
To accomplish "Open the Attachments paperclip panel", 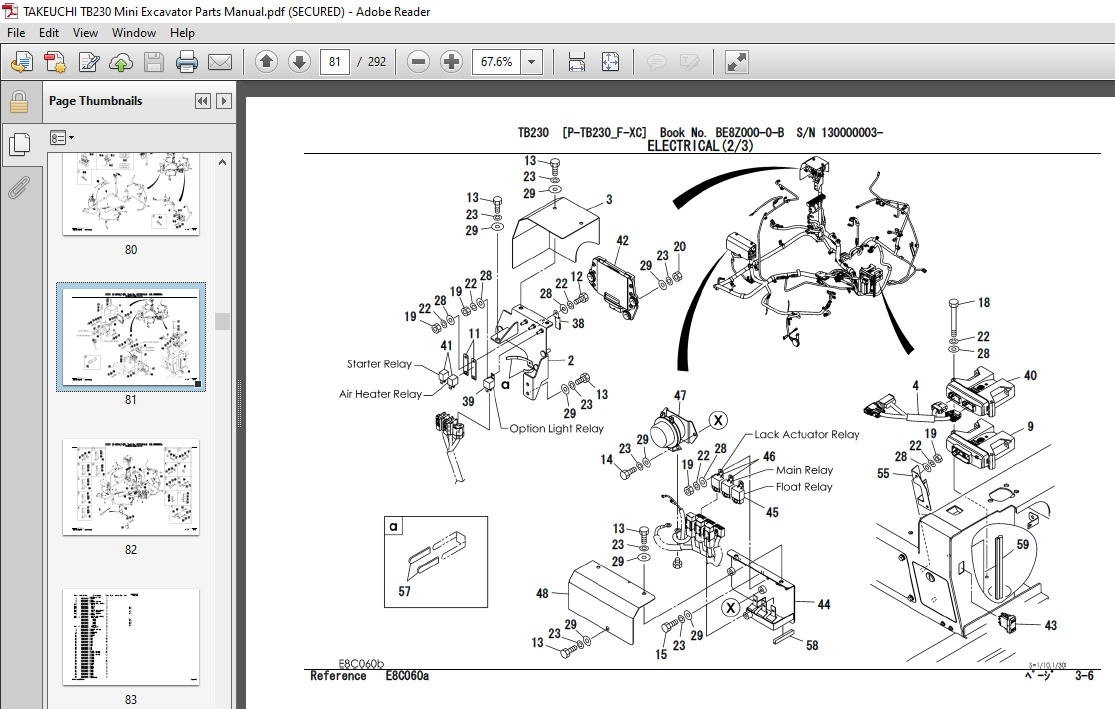I will coord(19,188).
